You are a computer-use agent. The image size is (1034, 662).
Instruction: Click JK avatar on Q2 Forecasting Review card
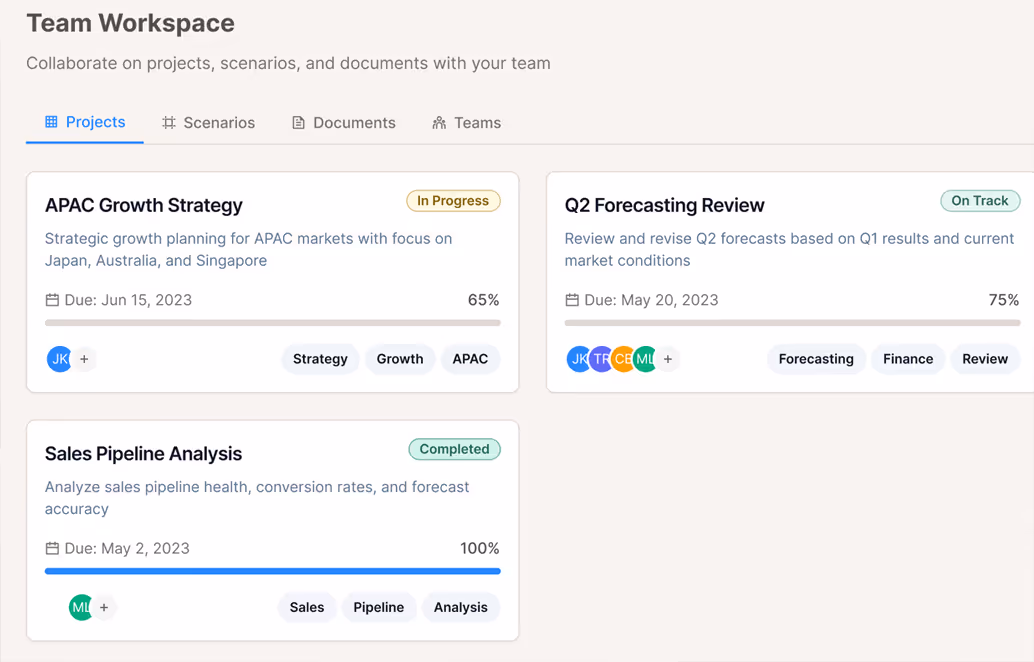[x=578, y=359]
